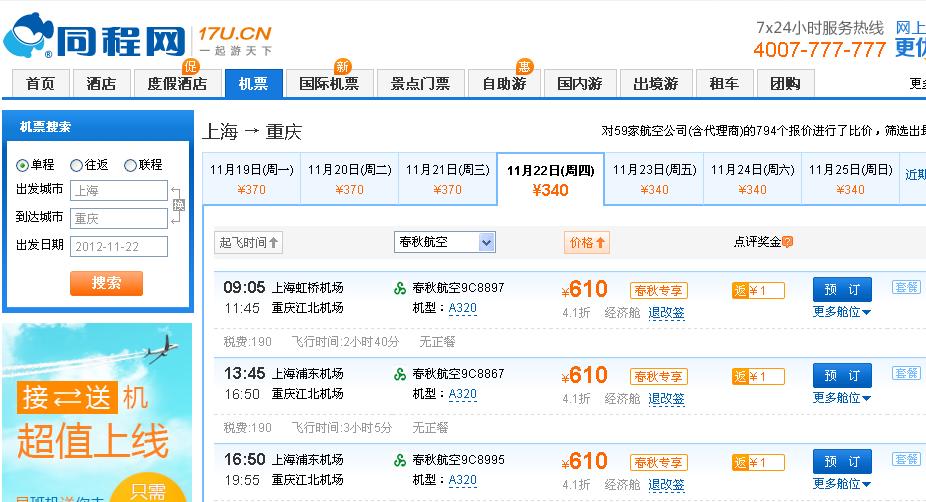Click the 新 badge above 国际机票
Screen dimensions: 926x502
343,67
